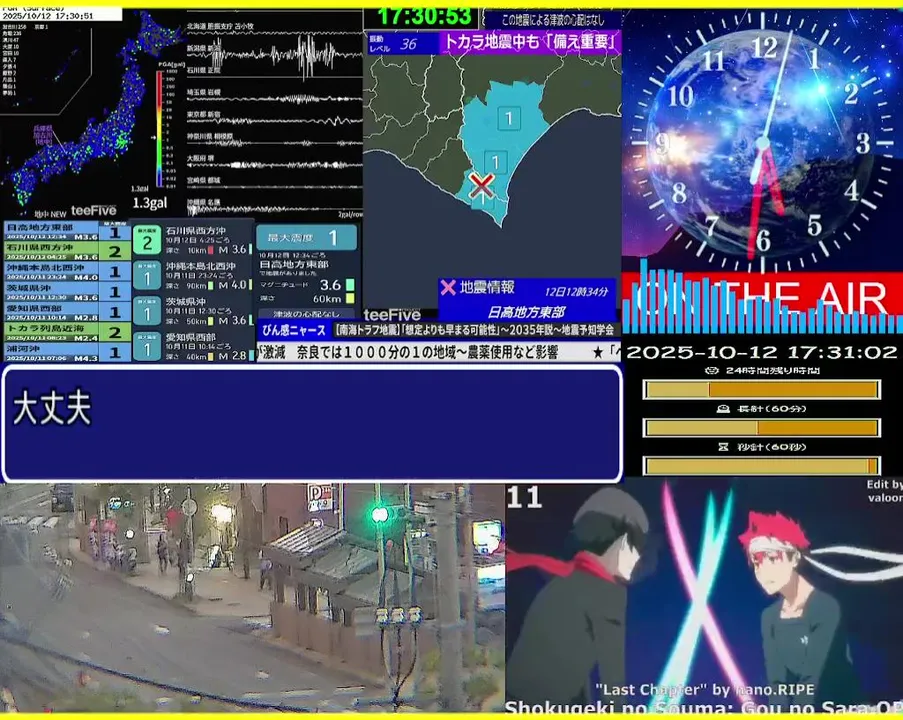Click the 12日12時34分 time in the 地震情報 panel
Viewport: 903px width, 720px height.
(x=576, y=291)
